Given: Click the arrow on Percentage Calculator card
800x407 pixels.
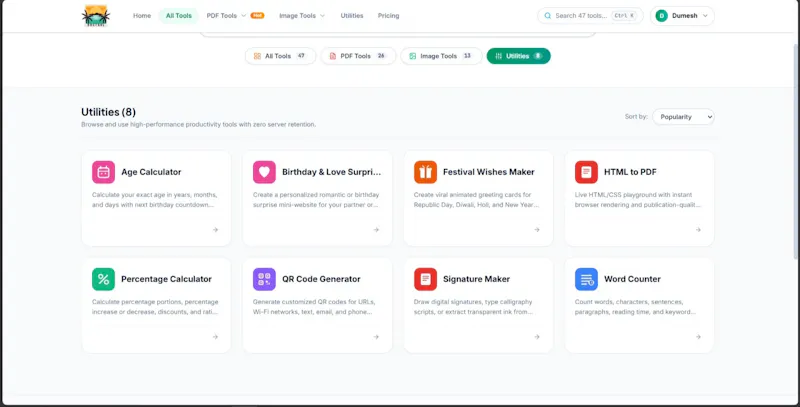Looking at the screenshot, I should pyautogui.click(x=215, y=337).
